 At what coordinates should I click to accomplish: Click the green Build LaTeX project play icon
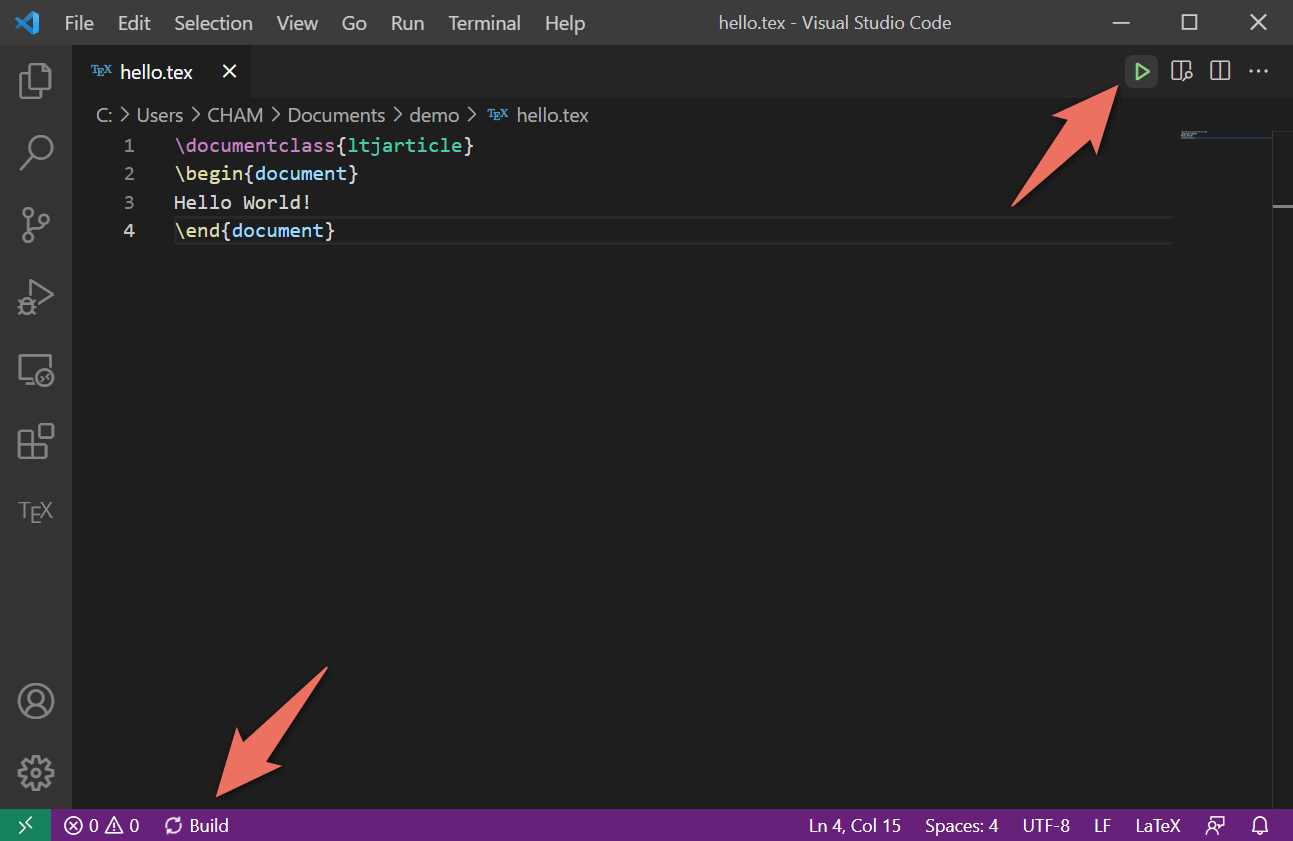(x=1141, y=71)
